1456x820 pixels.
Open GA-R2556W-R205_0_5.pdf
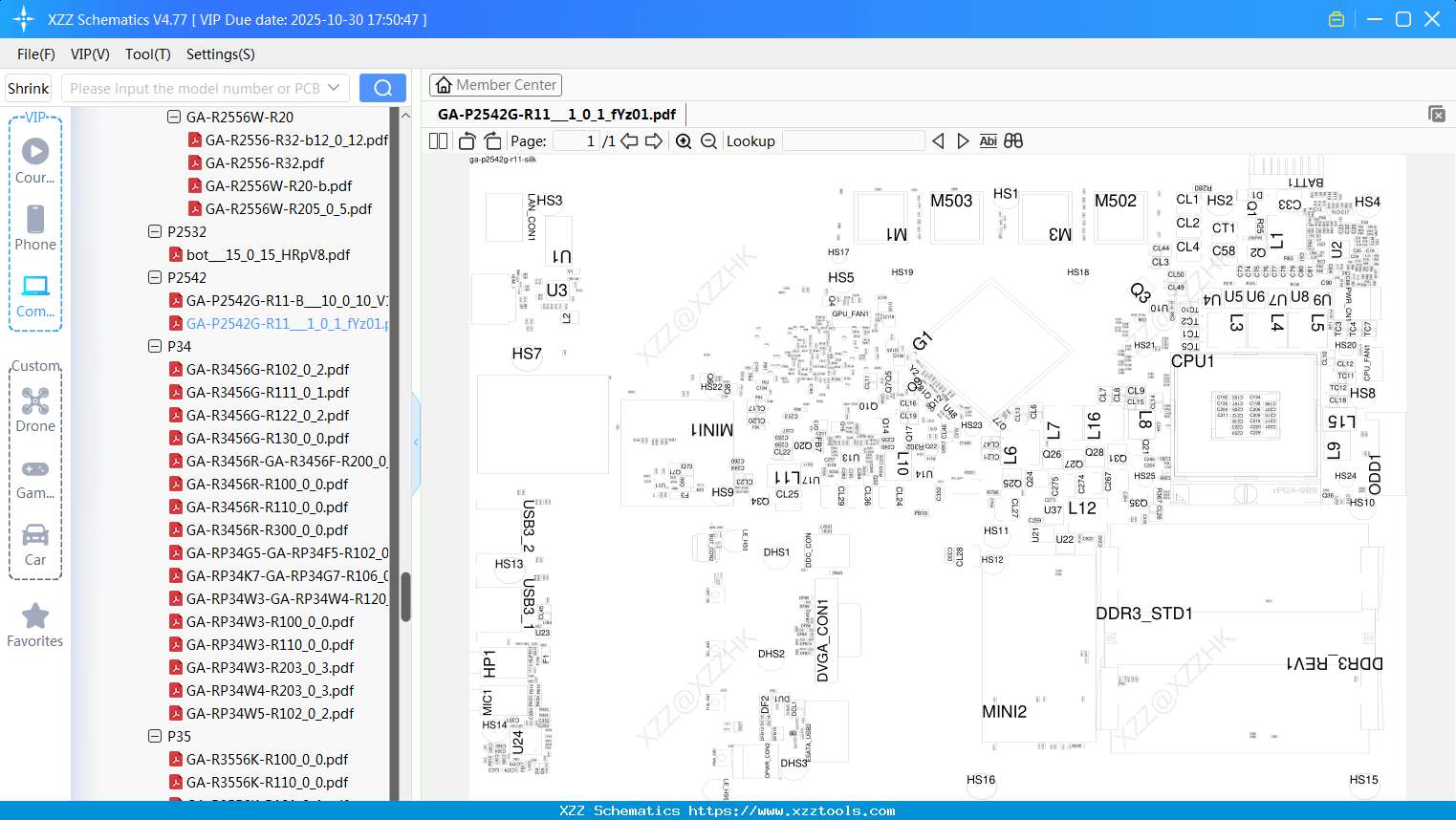pyautogui.click(x=289, y=209)
